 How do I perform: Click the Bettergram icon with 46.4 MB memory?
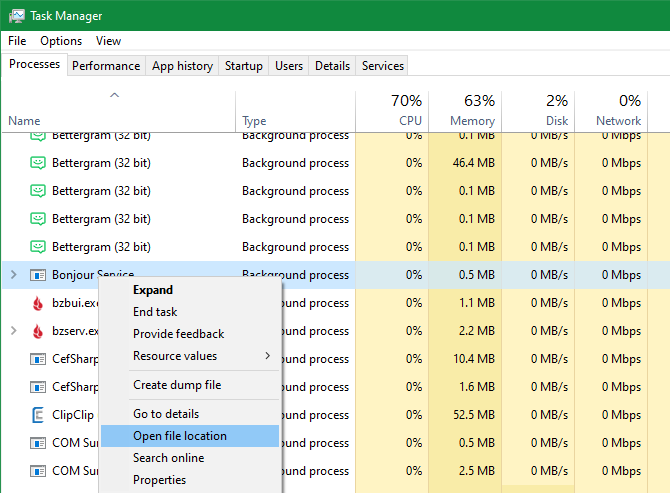click(x=38, y=163)
